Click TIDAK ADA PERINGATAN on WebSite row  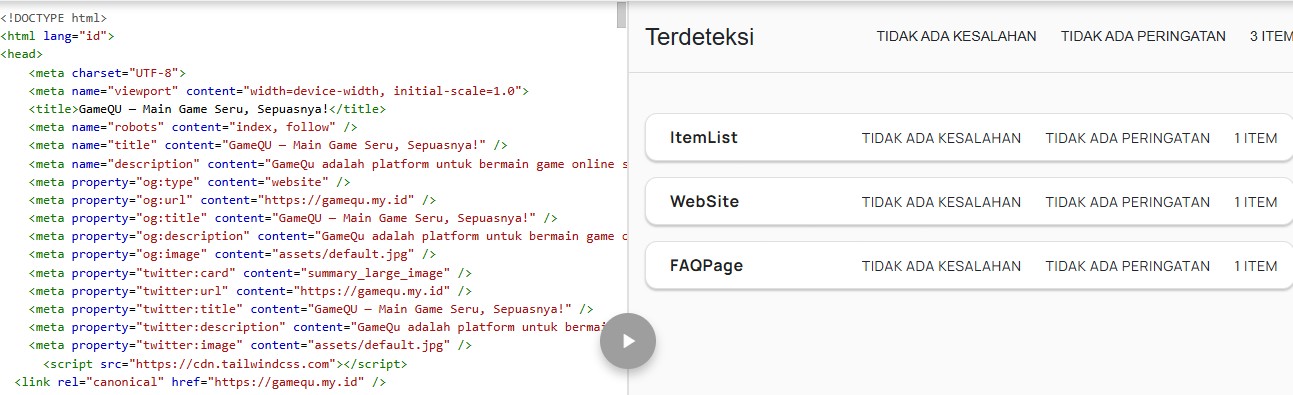1128,202
